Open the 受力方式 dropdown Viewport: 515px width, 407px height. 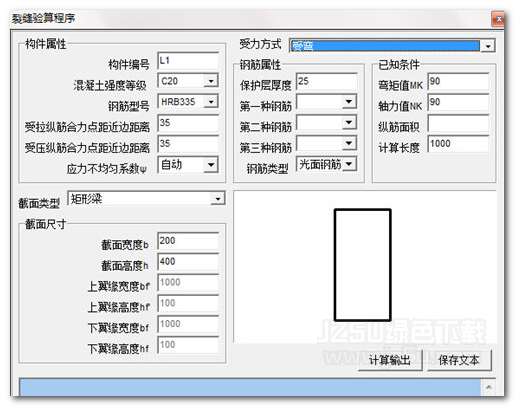click(x=488, y=46)
